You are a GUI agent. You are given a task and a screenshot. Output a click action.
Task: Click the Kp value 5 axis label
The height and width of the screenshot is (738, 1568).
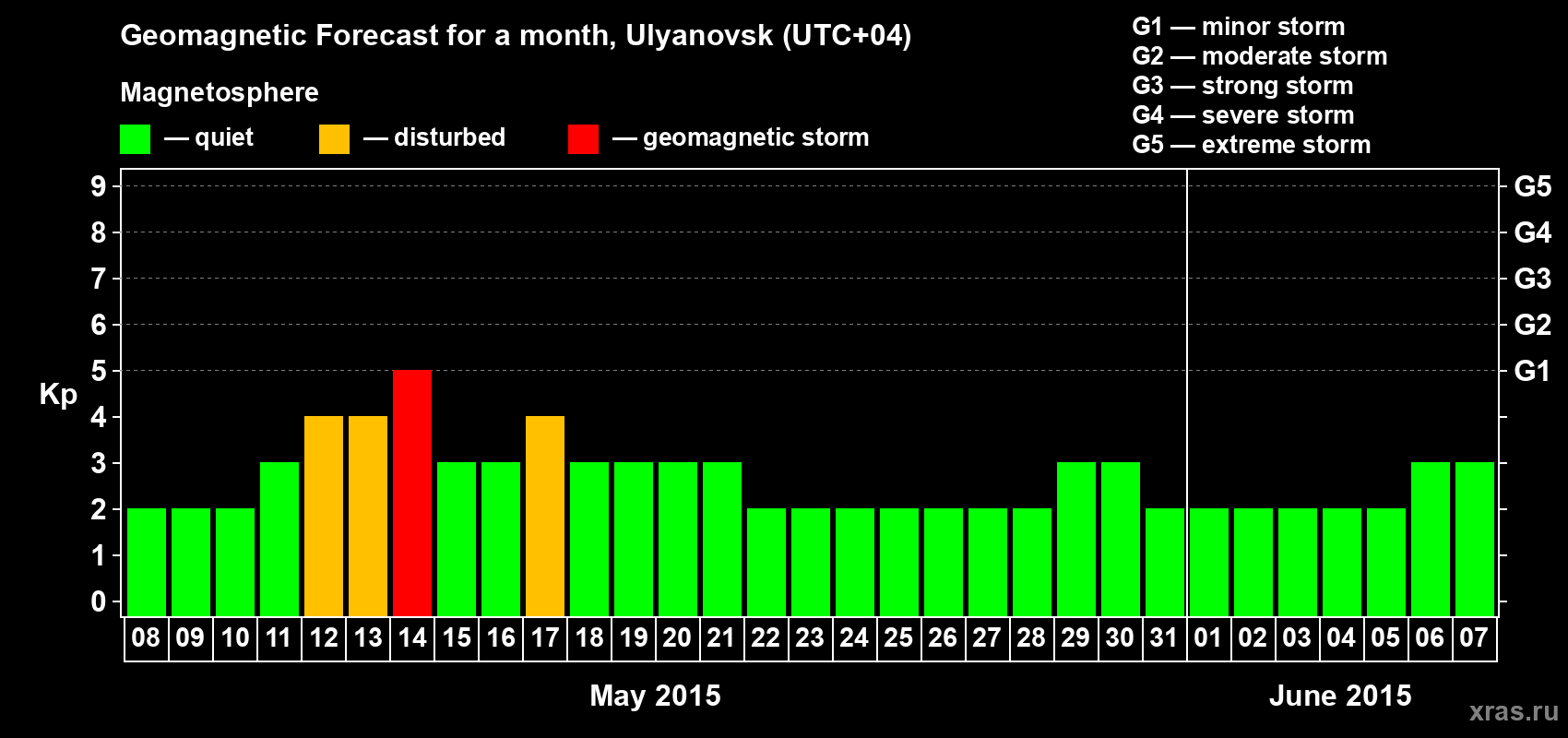(99, 371)
